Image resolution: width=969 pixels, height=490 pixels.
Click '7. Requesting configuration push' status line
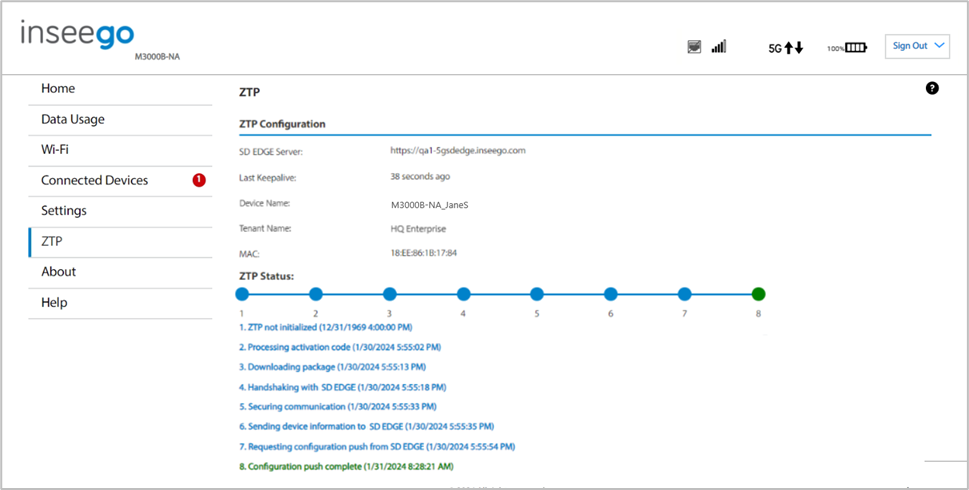pos(377,447)
